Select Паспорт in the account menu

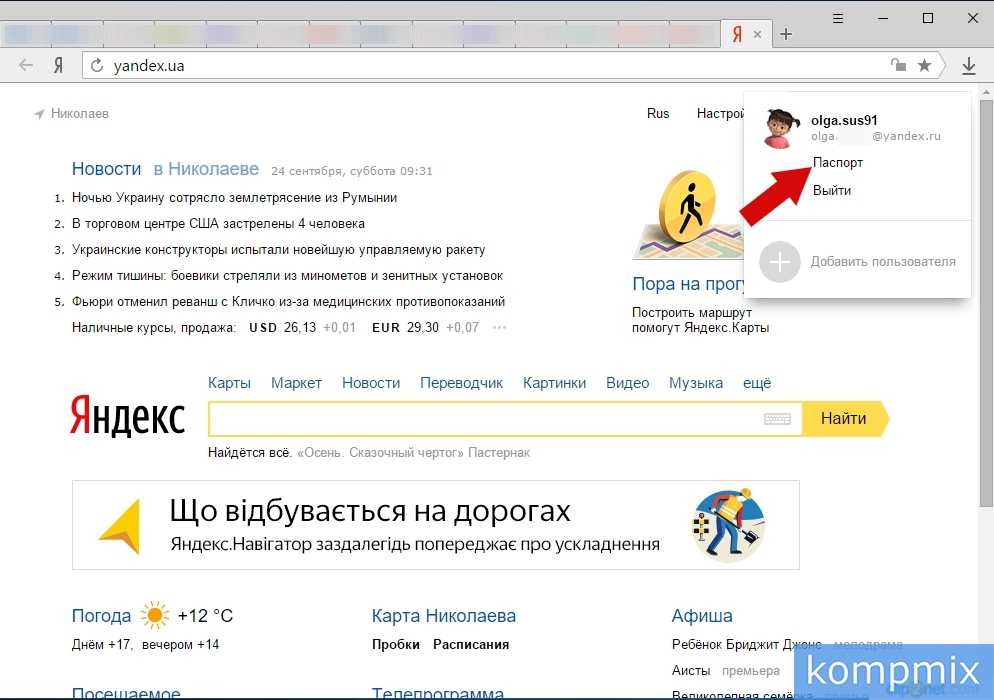click(x=837, y=162)
